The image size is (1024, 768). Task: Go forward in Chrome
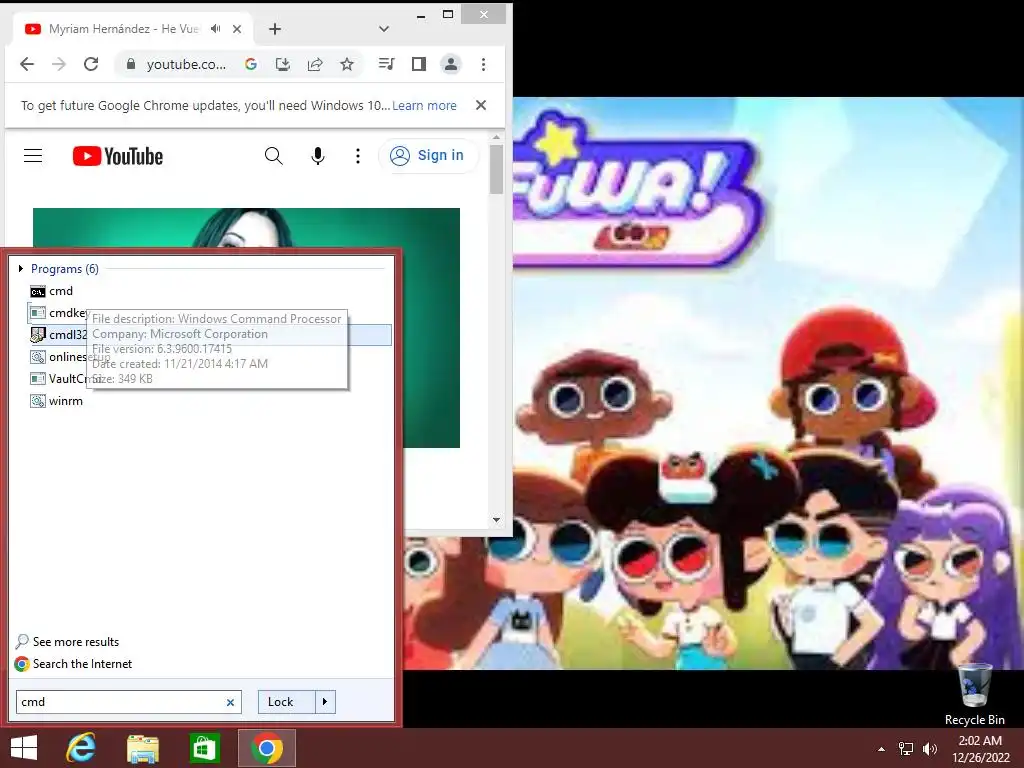pyautogui.click(x=59, y=64)
